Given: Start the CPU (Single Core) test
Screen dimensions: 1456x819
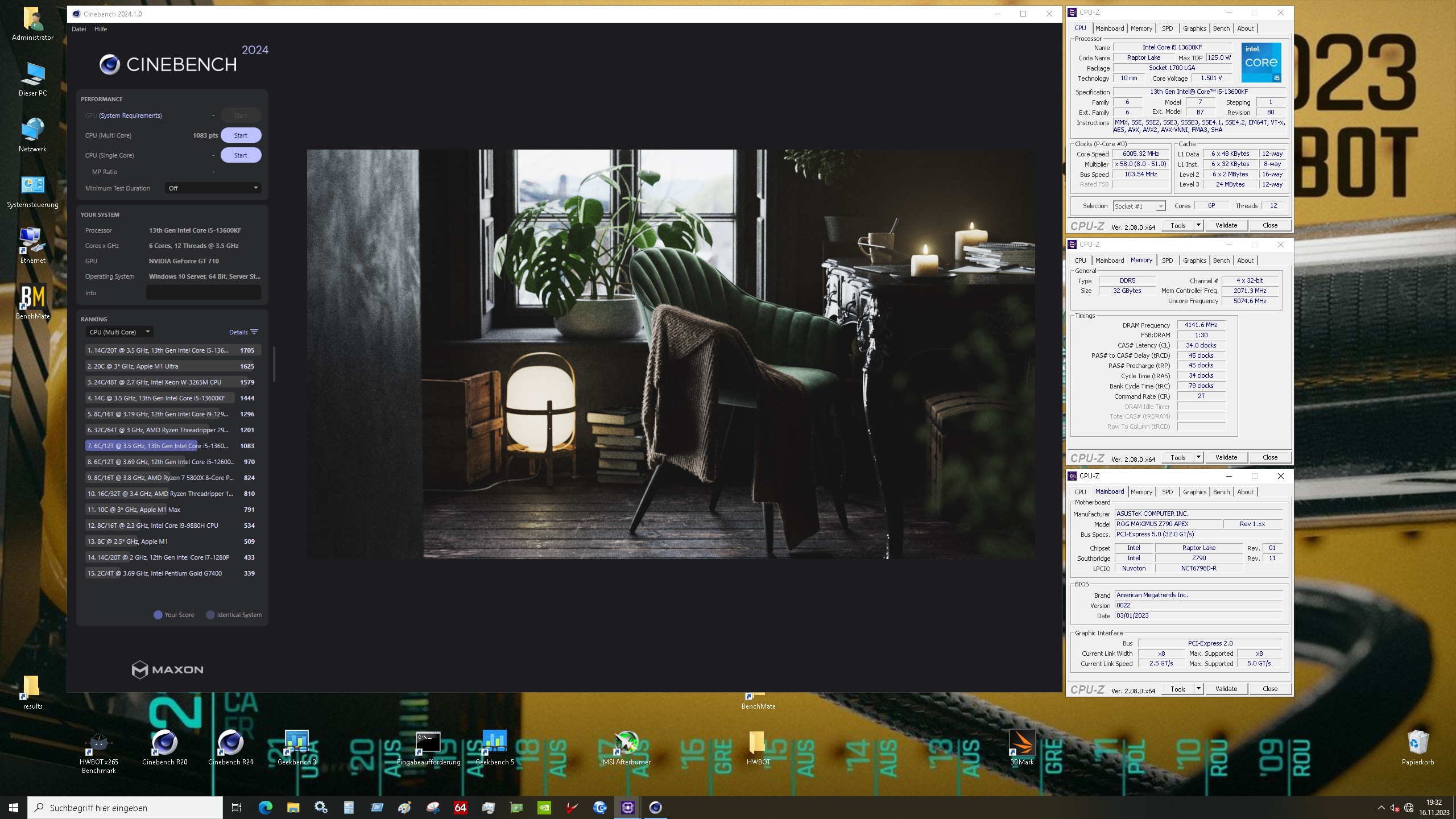Looking at the screenshot, I should point(241,155).
